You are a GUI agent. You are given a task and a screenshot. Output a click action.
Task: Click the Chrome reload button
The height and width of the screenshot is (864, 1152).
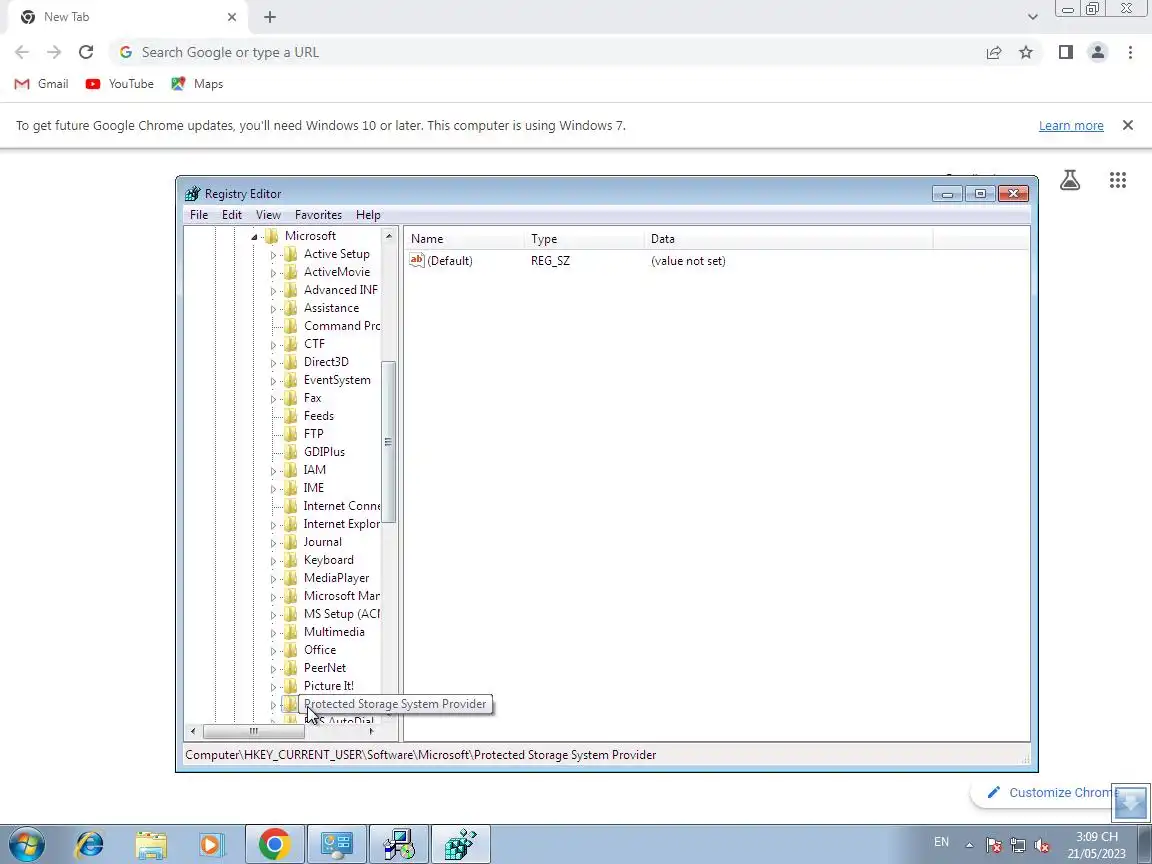86,52
